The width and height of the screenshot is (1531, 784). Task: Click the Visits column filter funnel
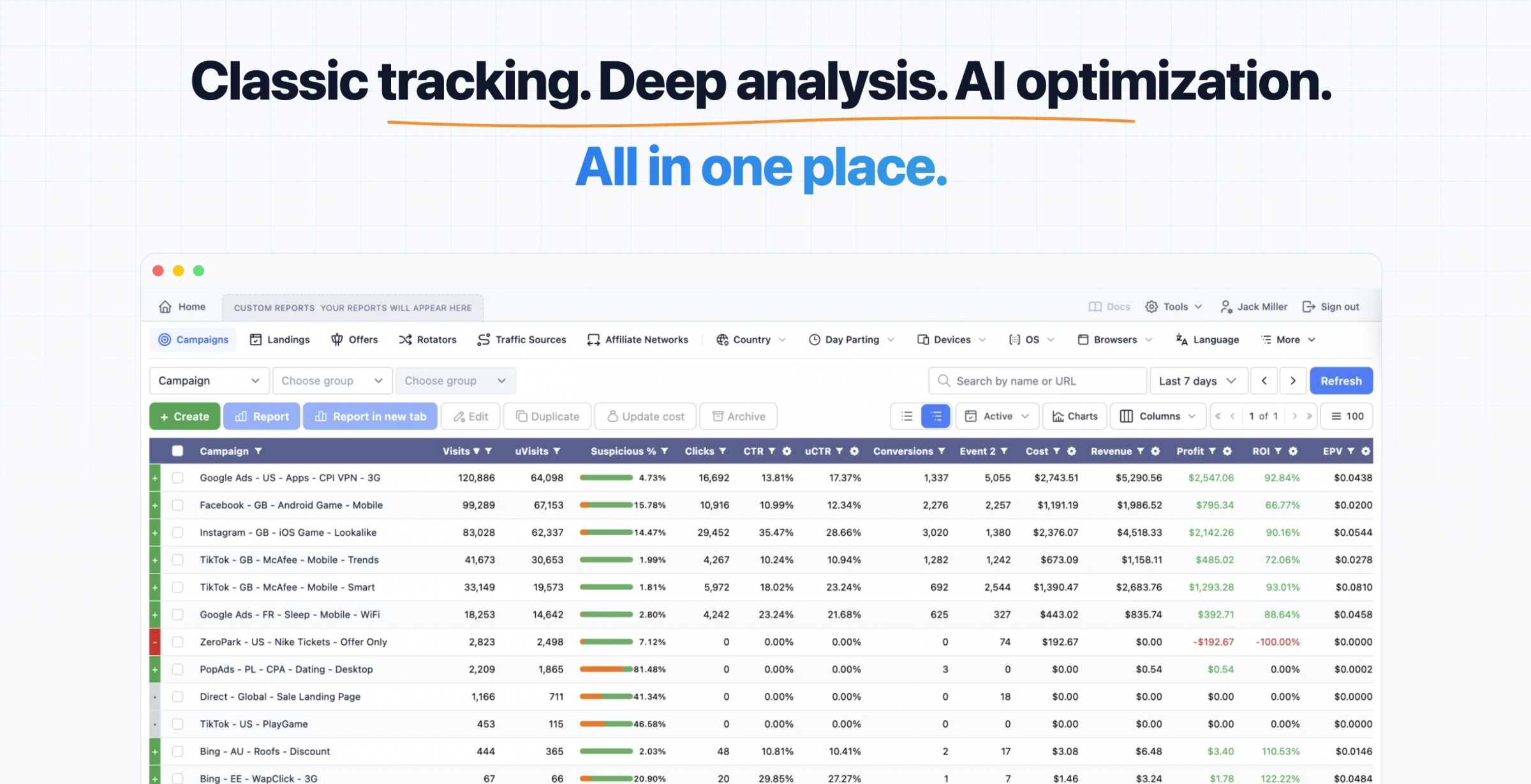pyautogui.click(x=489, y=451)
